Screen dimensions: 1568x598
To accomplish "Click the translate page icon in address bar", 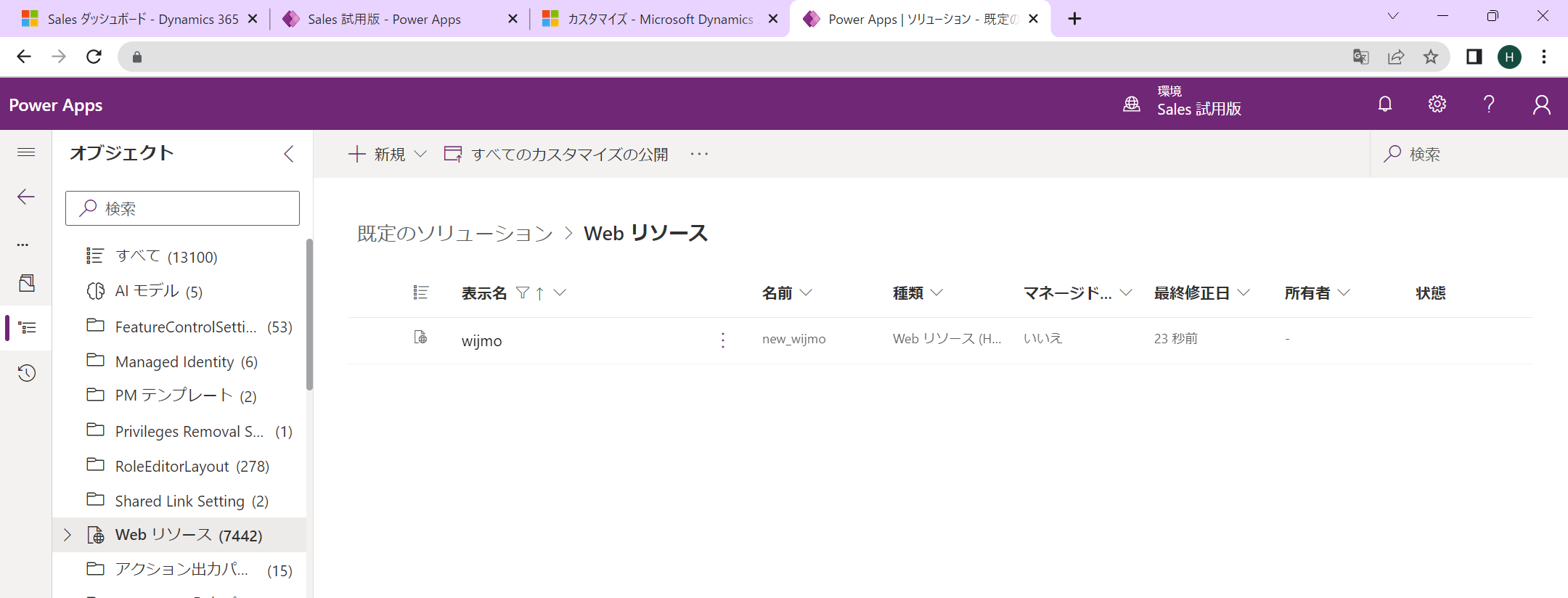I will (1361, 57).
